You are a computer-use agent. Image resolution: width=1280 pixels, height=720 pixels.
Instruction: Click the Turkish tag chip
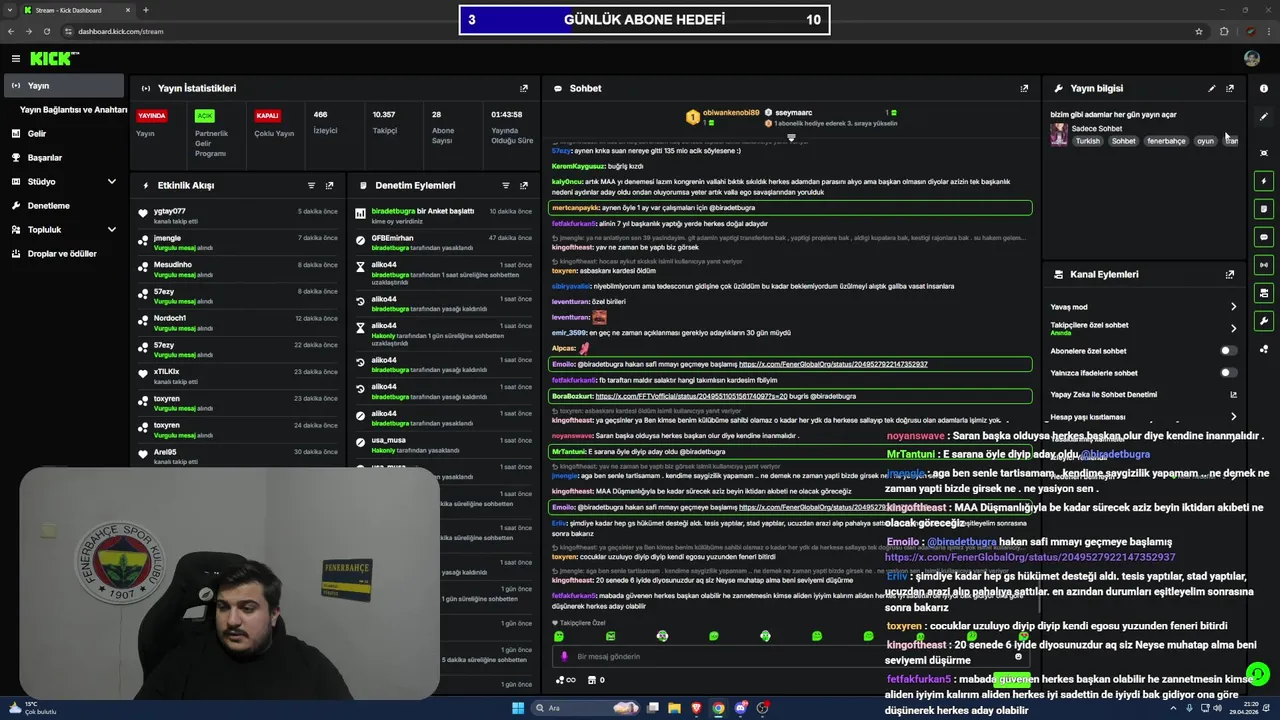[x=1087, y=141]
